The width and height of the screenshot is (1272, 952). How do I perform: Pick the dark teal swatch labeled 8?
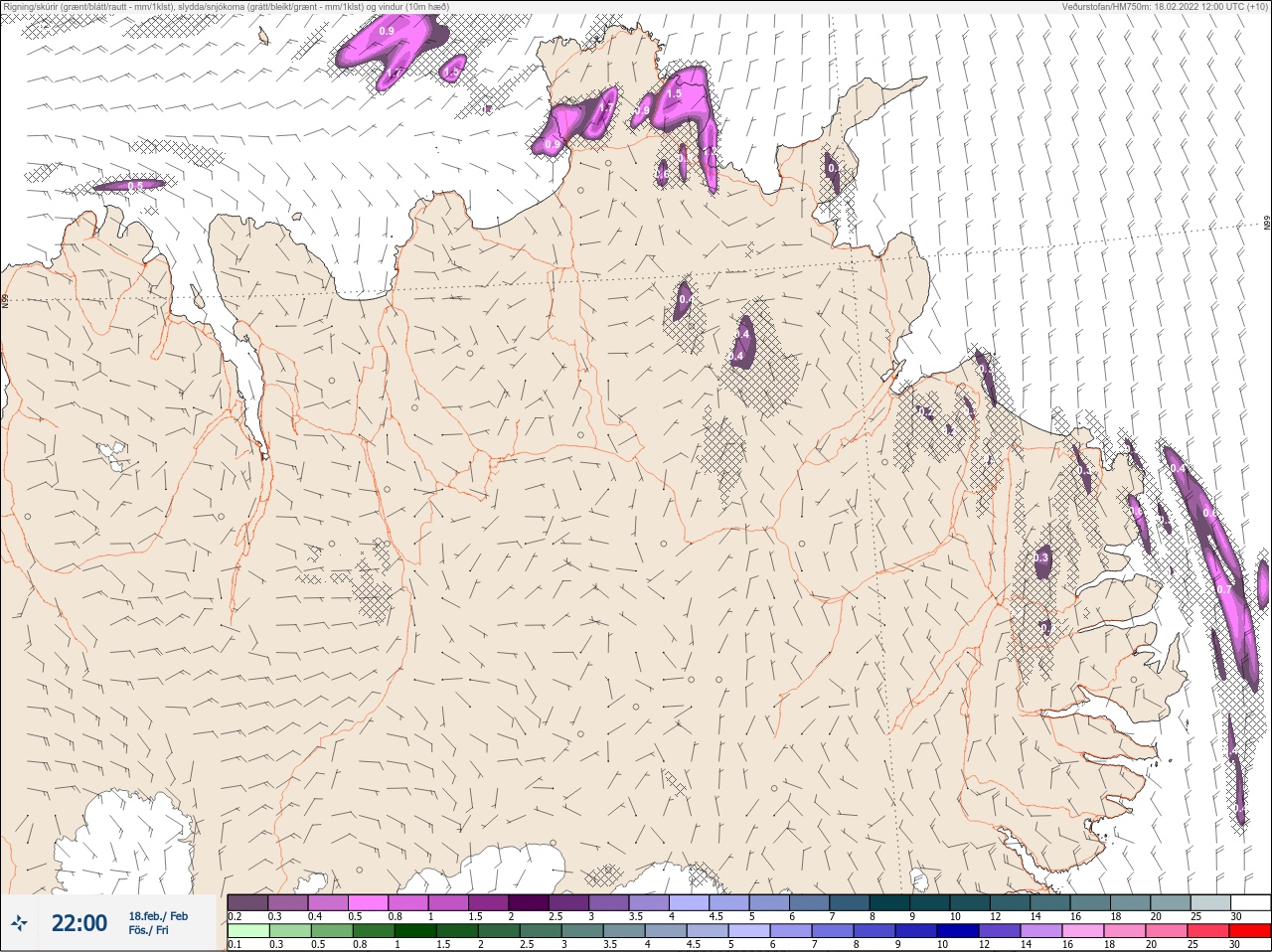pyautogui.click(x=889, y=901)
